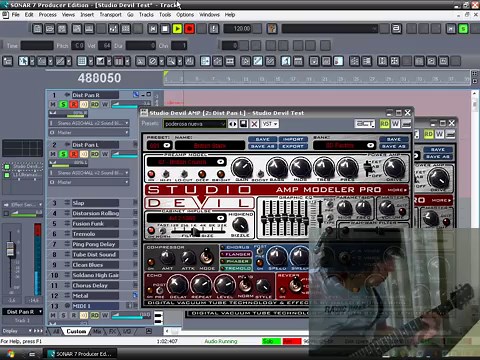This screenshot has width=480, height=360.
Task: Click the New file toolbar icon
Action: [x=37, y=29]
